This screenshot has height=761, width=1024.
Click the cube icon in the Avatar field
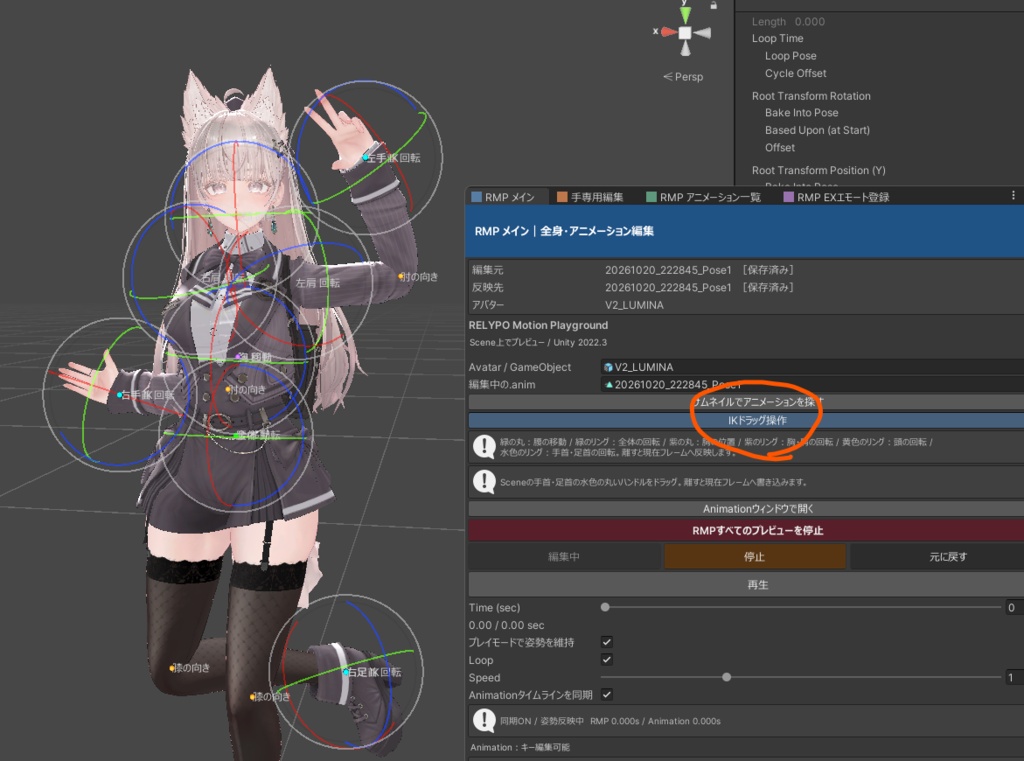(609, 367)
